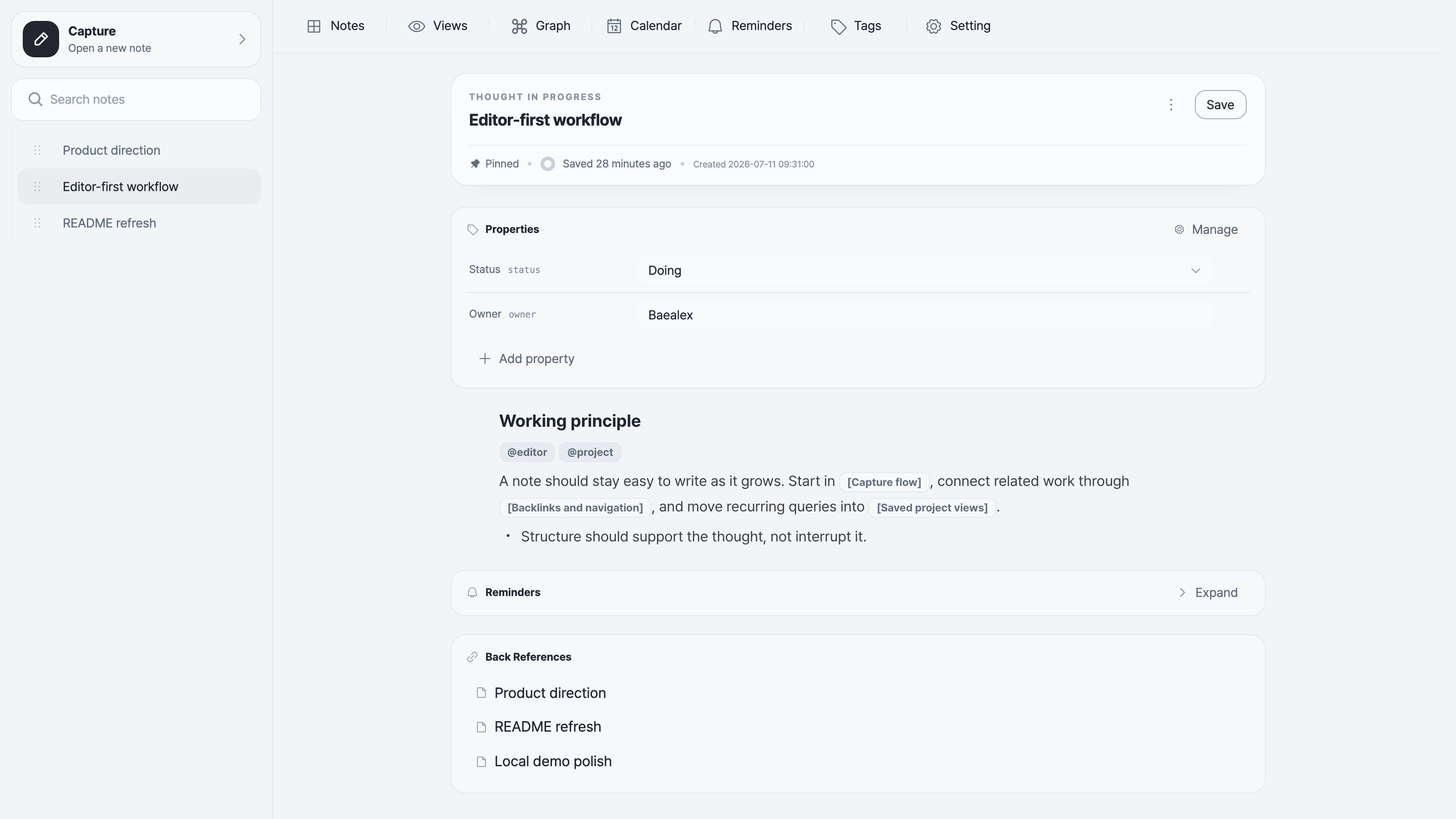Open README refresh back reference
The width and height of the screenshot is (1456, 819).
548,727
